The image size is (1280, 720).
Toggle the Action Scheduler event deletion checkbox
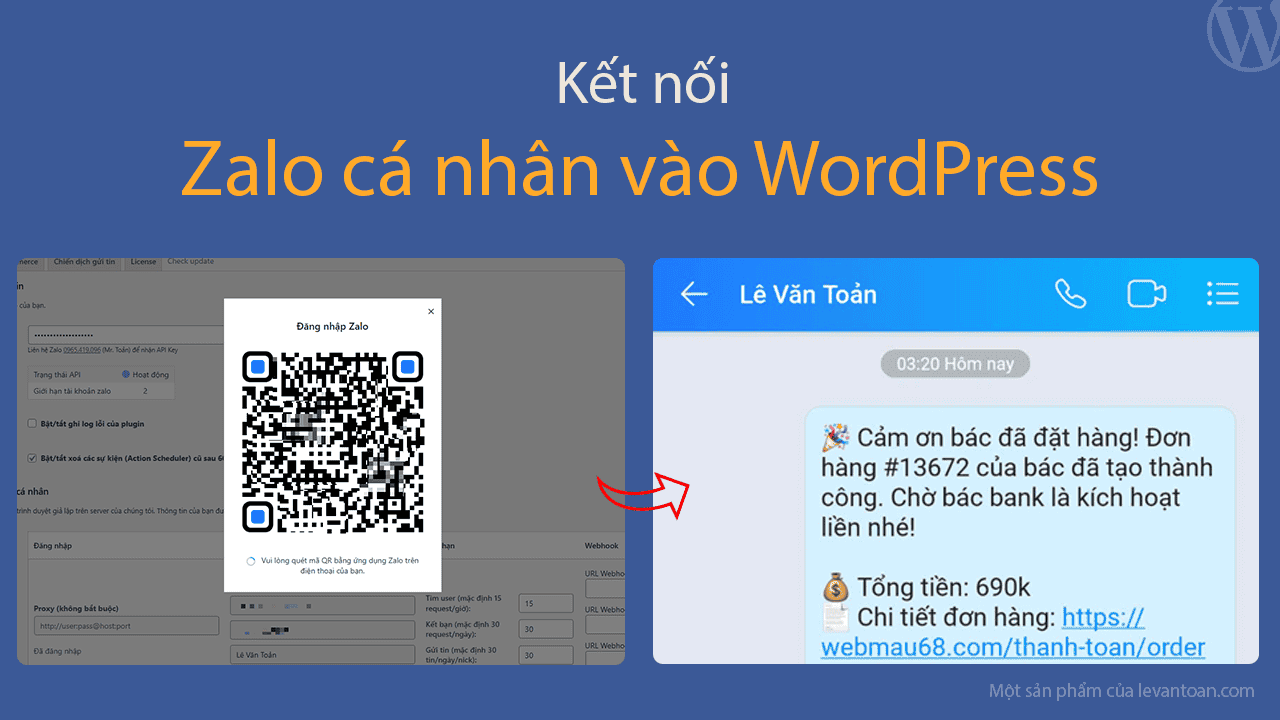pyautogui.click(x=33, y=458)
